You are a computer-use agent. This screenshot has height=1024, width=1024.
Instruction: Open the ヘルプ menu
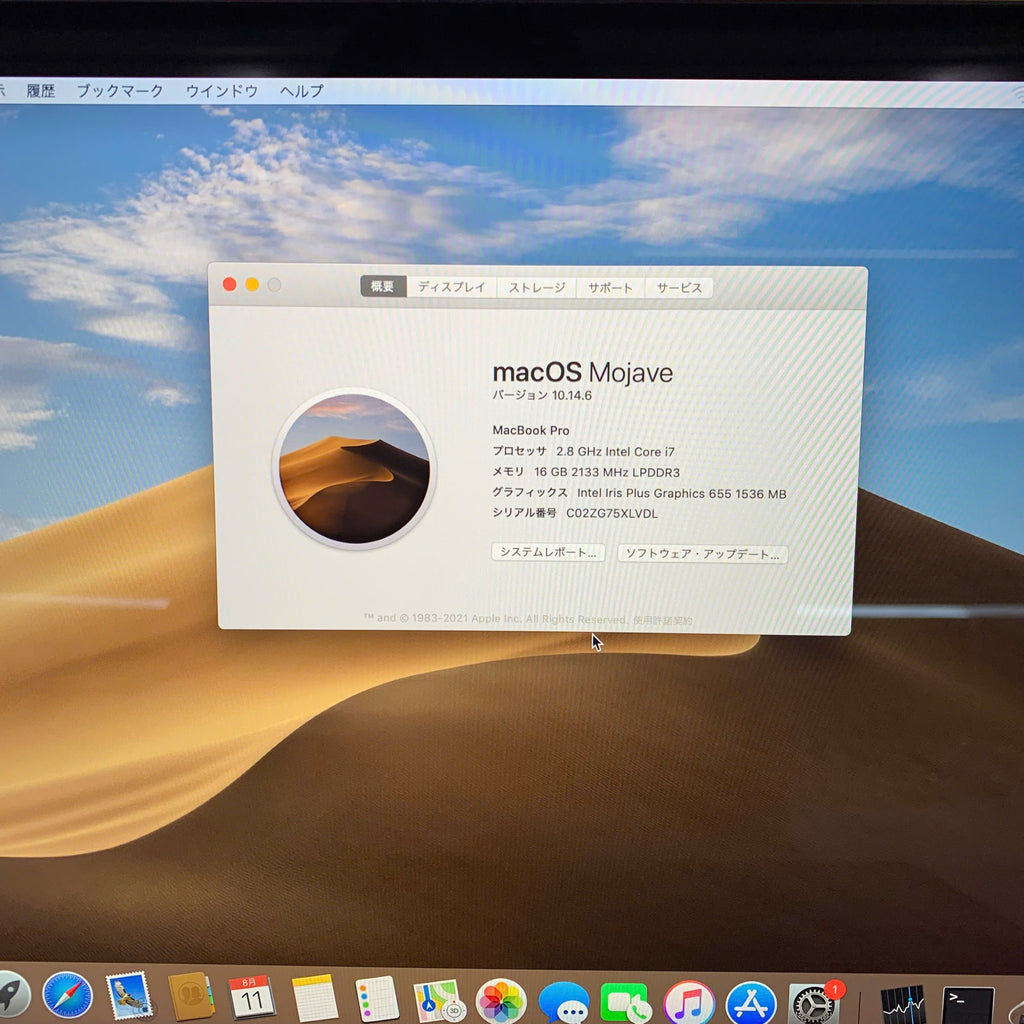point(302,91)
